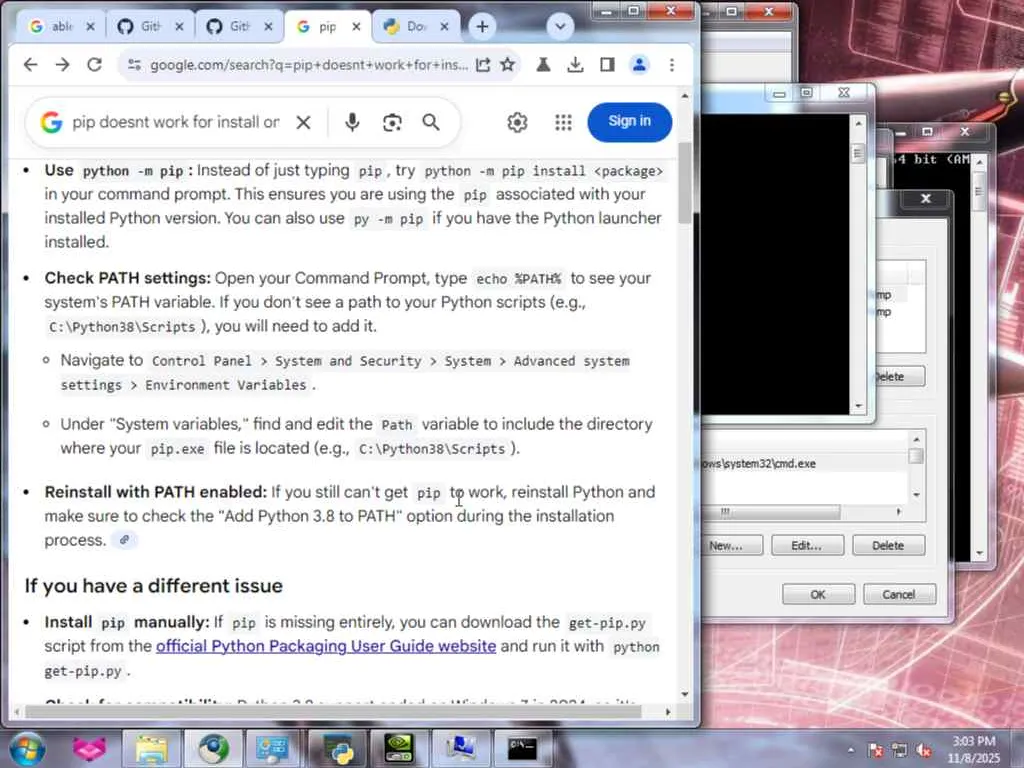Click system variables list scroll-down arrow
The width and height of the screenshot is (1024, 768).
[x=916, y=495]
